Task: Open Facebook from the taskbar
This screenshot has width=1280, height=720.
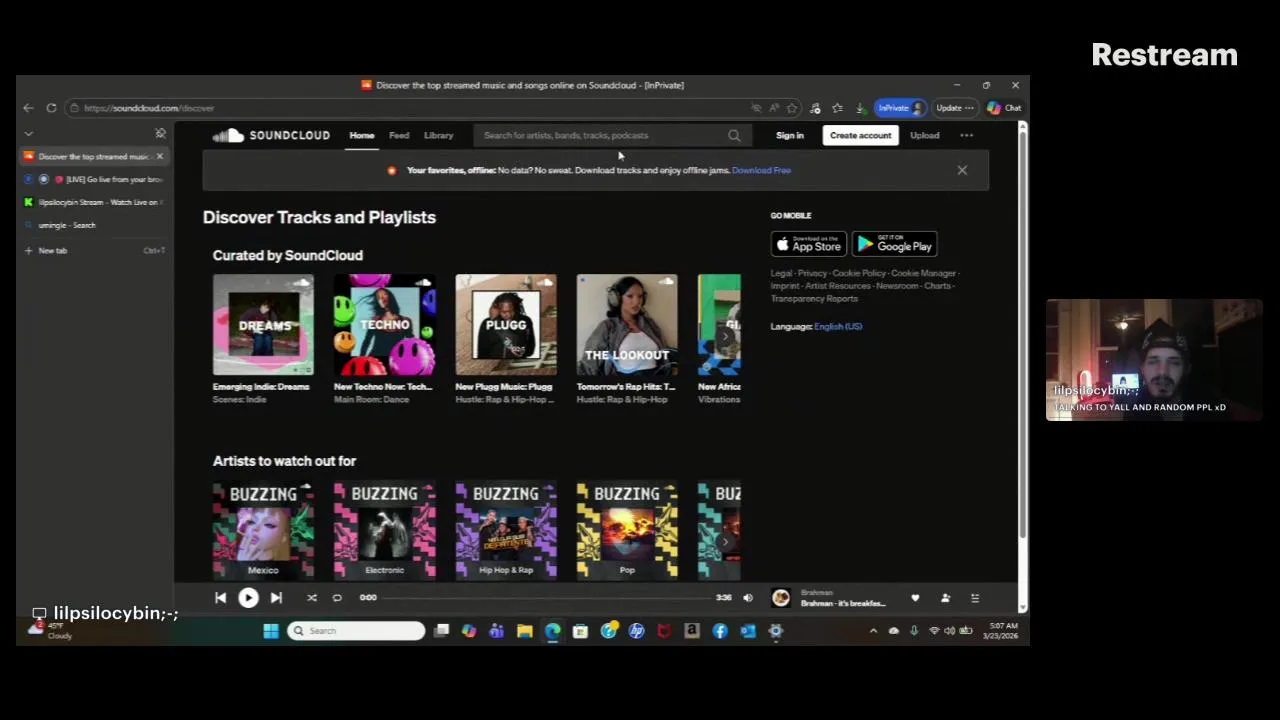Action: click(x=720, y=631)
